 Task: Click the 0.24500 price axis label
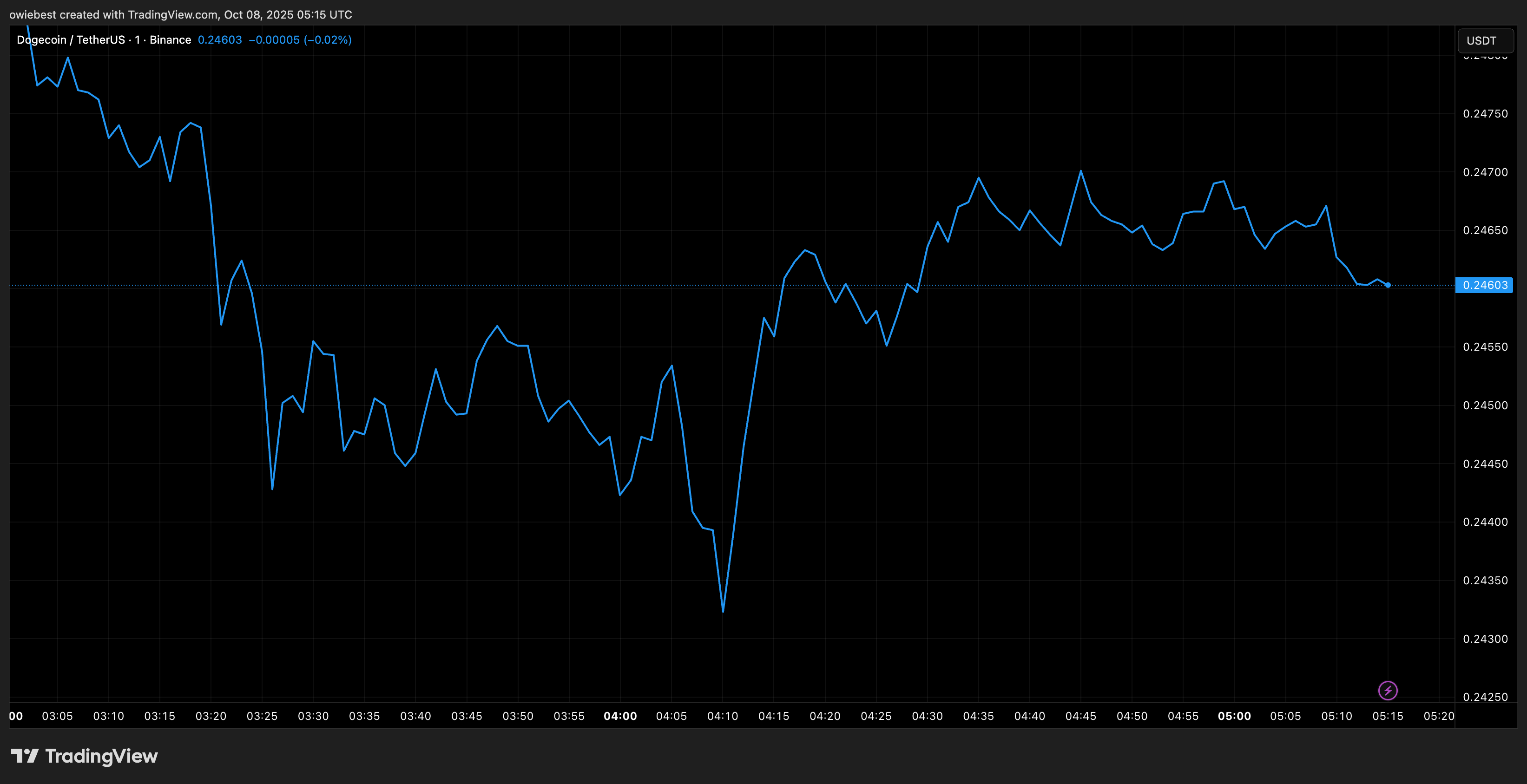click(x=1485, y=405)
